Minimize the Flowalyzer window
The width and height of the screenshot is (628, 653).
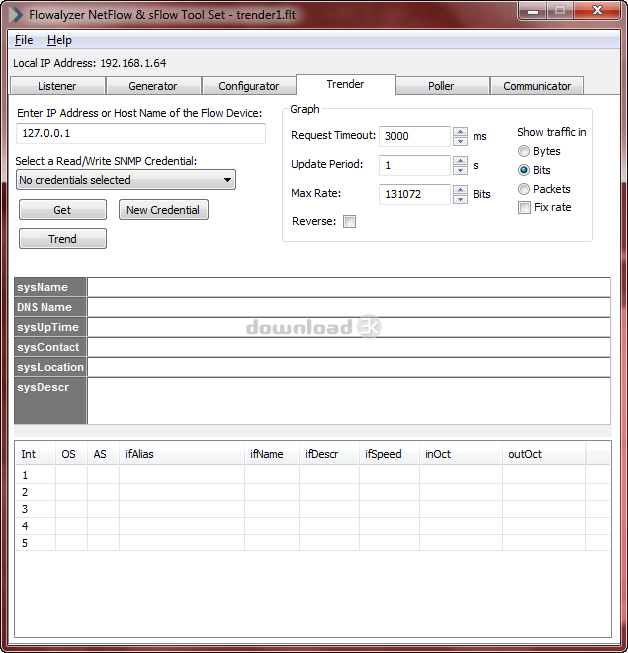(533, 10)
